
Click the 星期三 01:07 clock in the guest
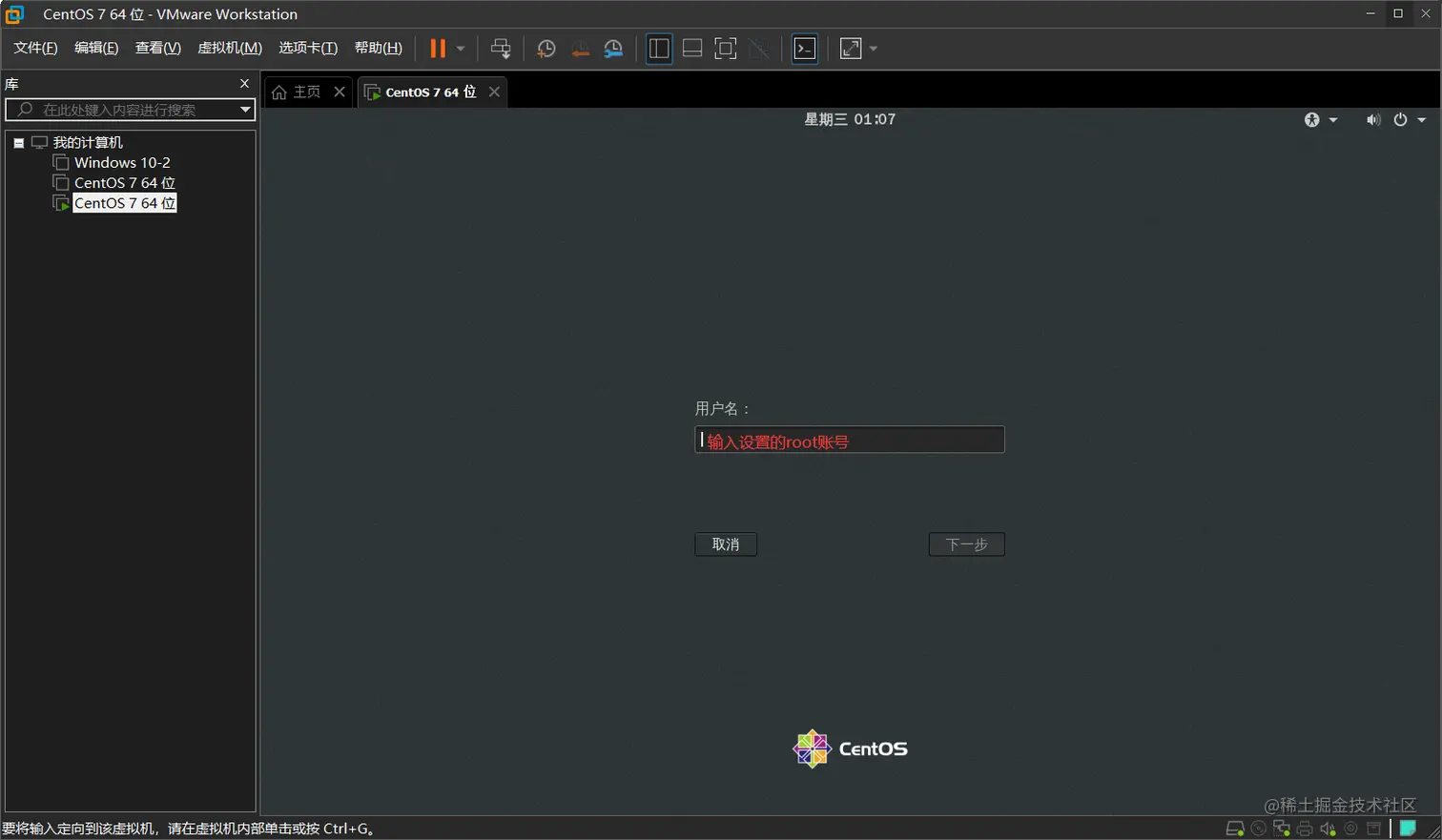850,119
